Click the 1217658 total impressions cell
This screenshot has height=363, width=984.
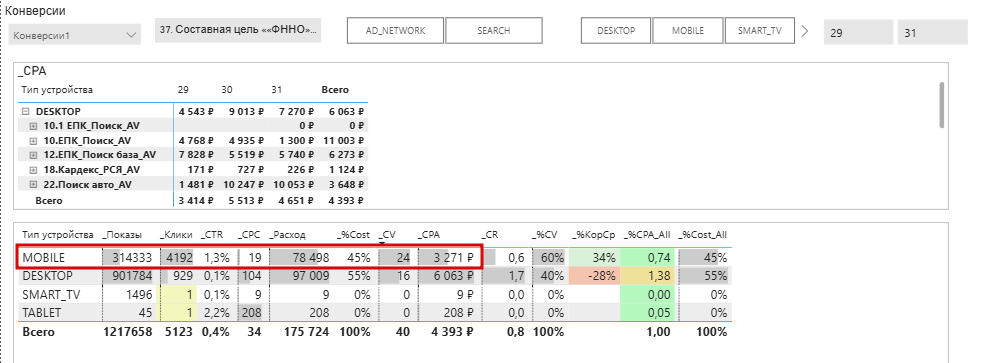(x=128, y=332)
